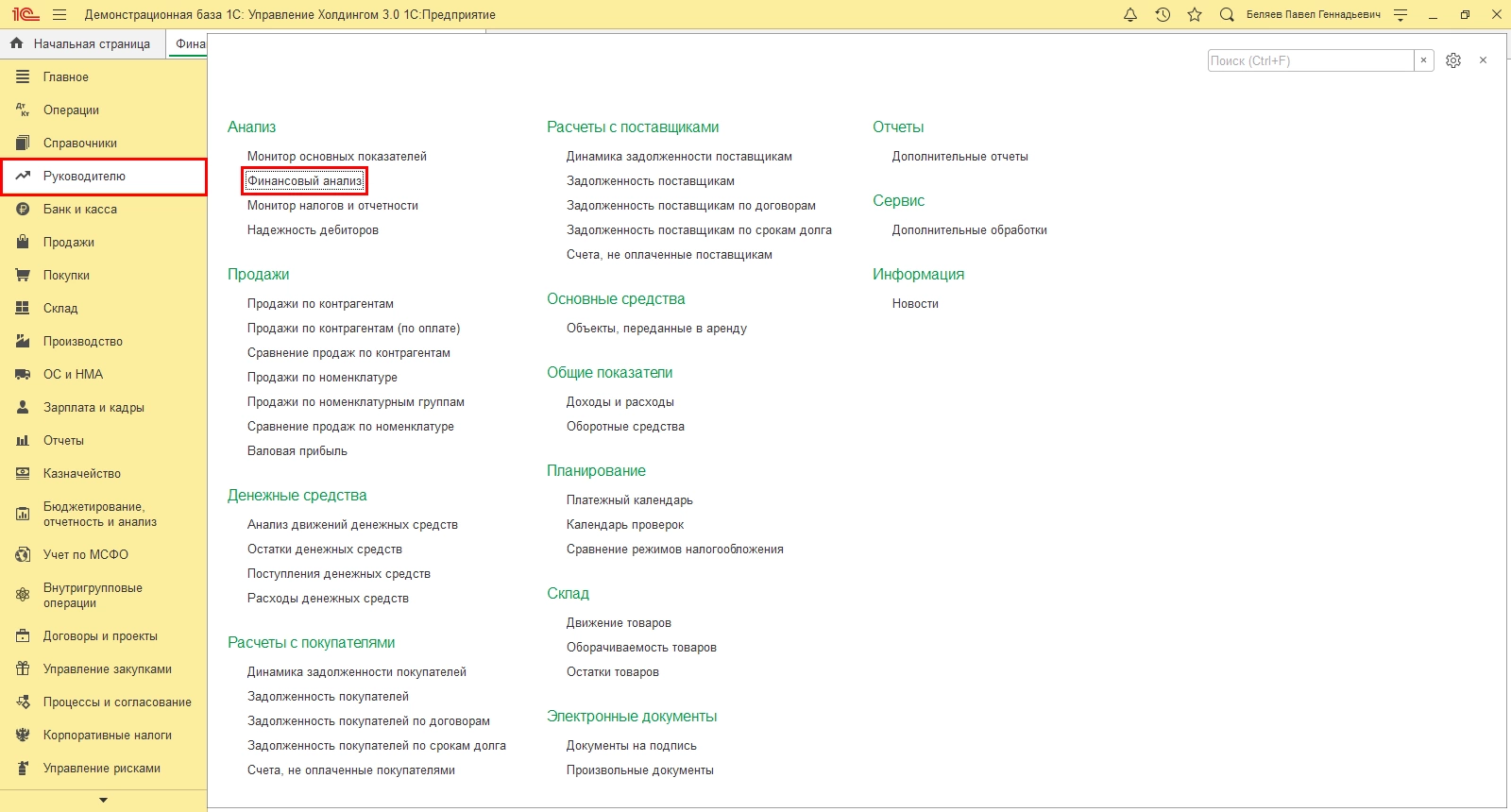Click the Продажи bag icon
The image size is (1511, 812).
[23, 242]
